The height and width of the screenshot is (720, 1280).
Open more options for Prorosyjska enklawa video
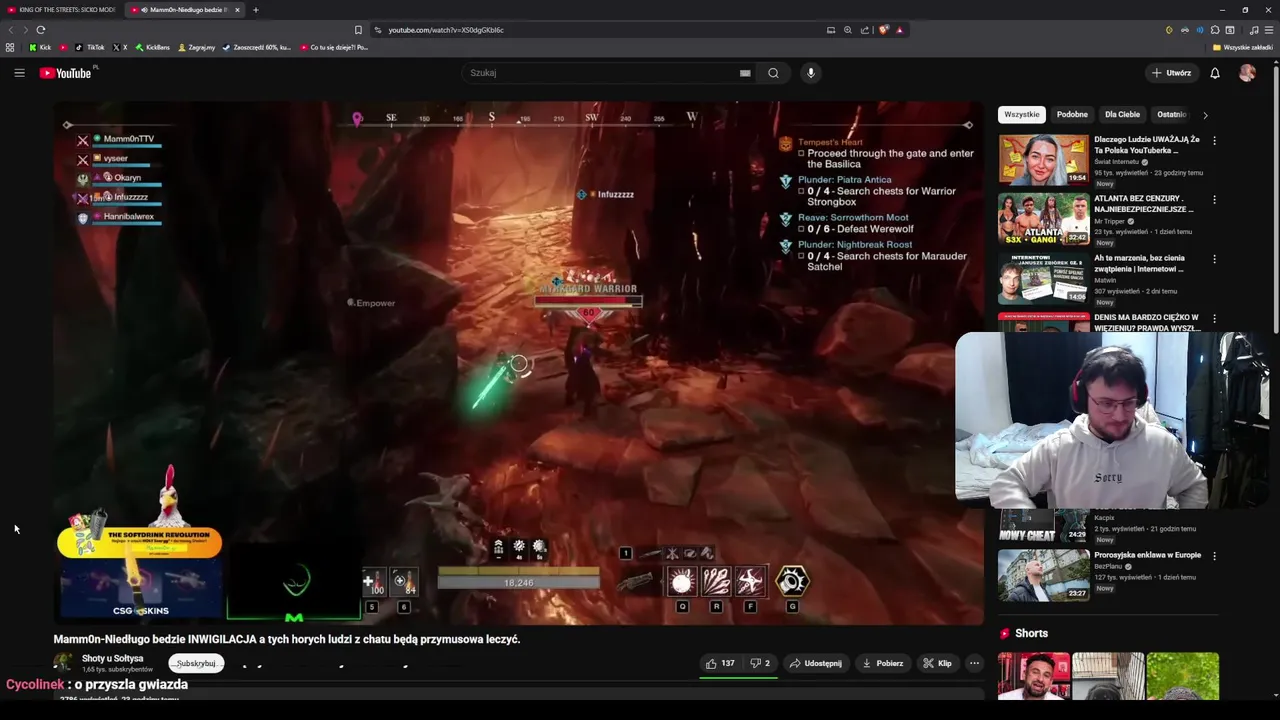(x=1214, y=556)
